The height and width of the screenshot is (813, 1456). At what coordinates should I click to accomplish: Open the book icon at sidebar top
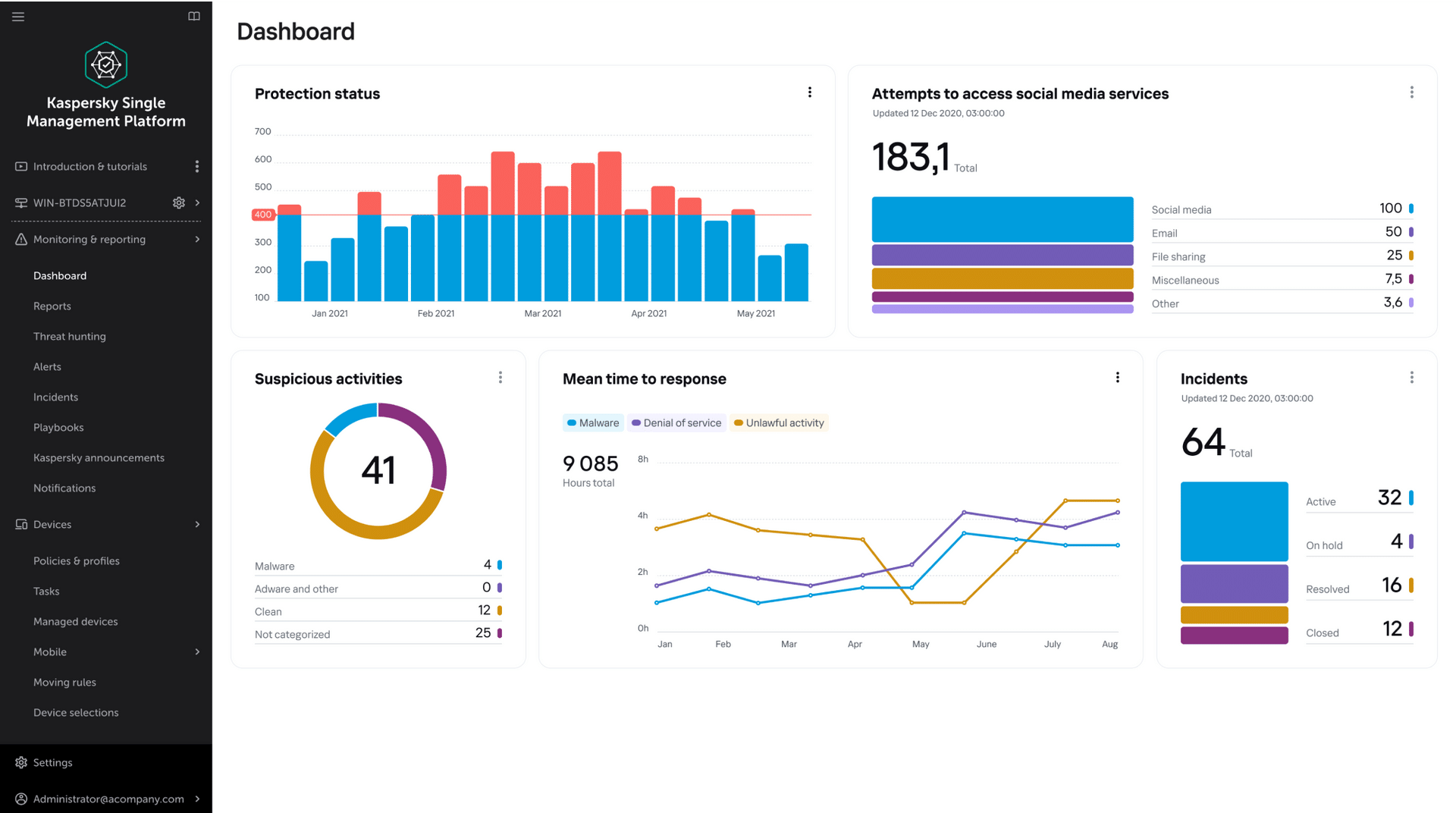tap(194, 17)
